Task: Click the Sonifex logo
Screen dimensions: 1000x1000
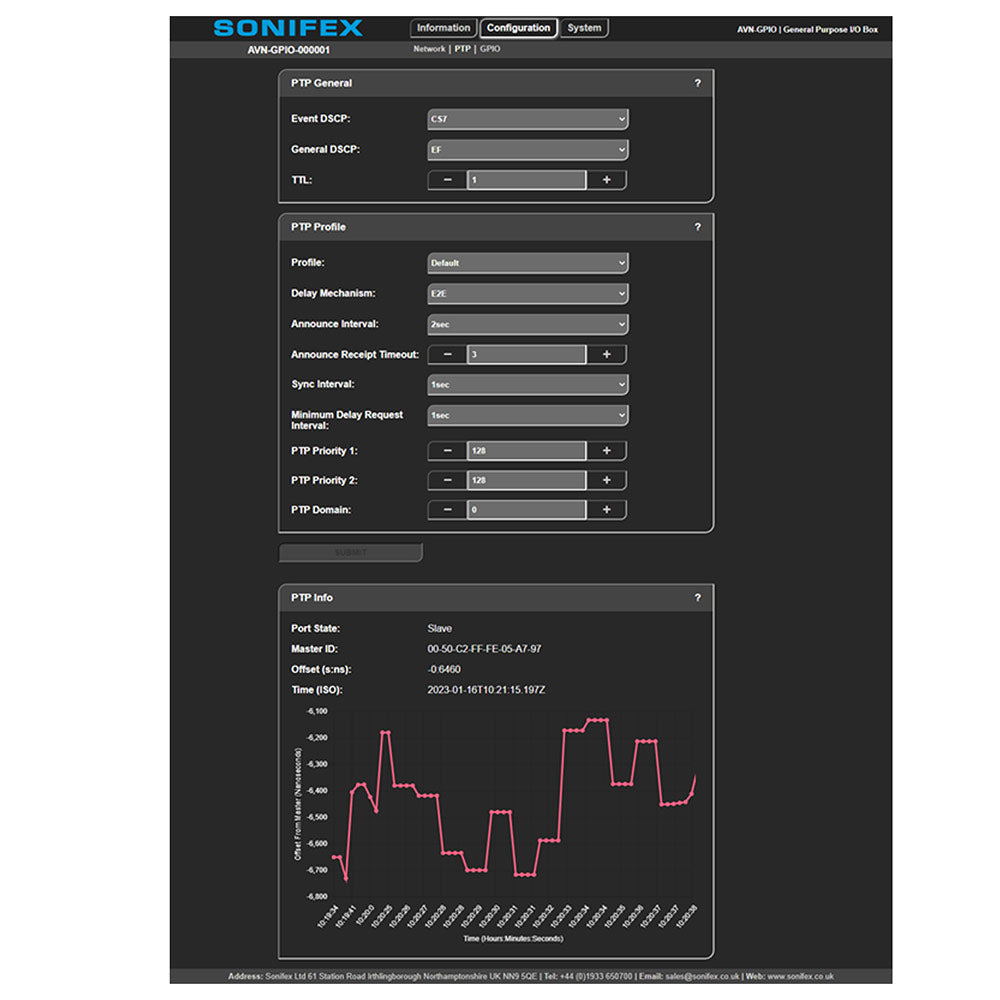Action: click(288, 28)
